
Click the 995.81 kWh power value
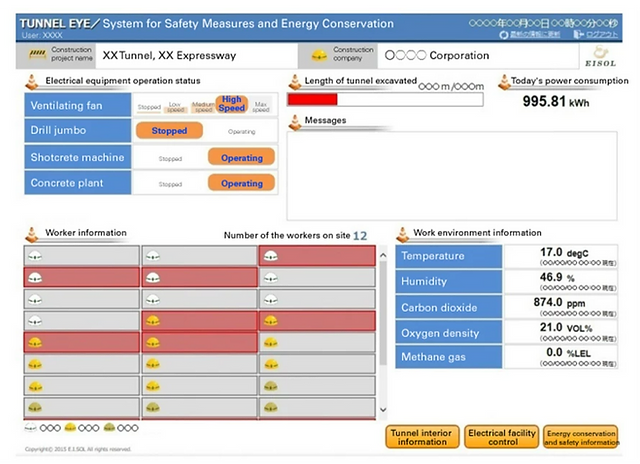[x=556, y=101]
